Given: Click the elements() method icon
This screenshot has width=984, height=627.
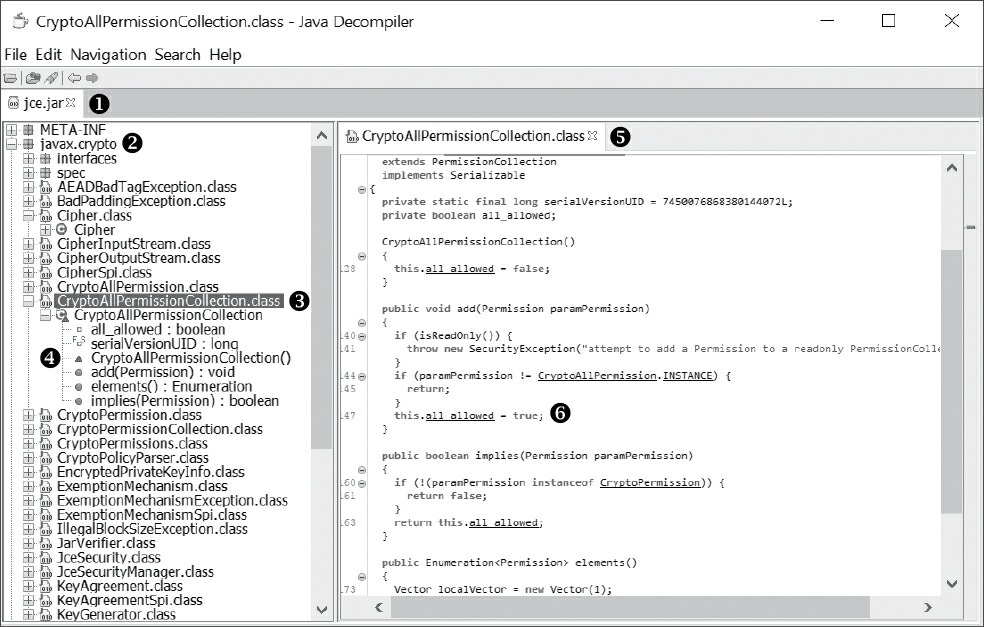Looking at the screenshot, I should click(78, 387).
